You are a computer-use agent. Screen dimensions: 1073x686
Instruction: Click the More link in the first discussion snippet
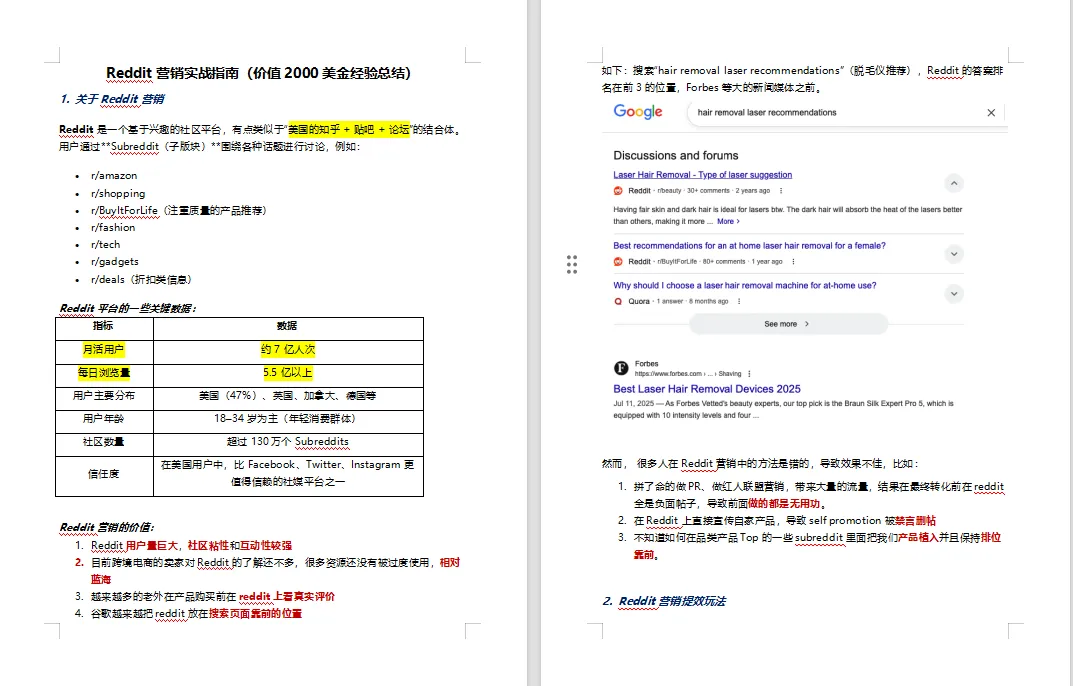(728, 221)
